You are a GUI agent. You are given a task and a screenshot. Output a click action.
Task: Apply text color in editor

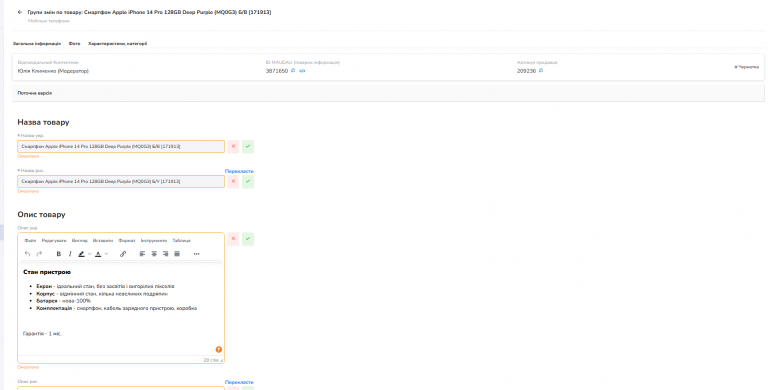[x=98, y=254]
